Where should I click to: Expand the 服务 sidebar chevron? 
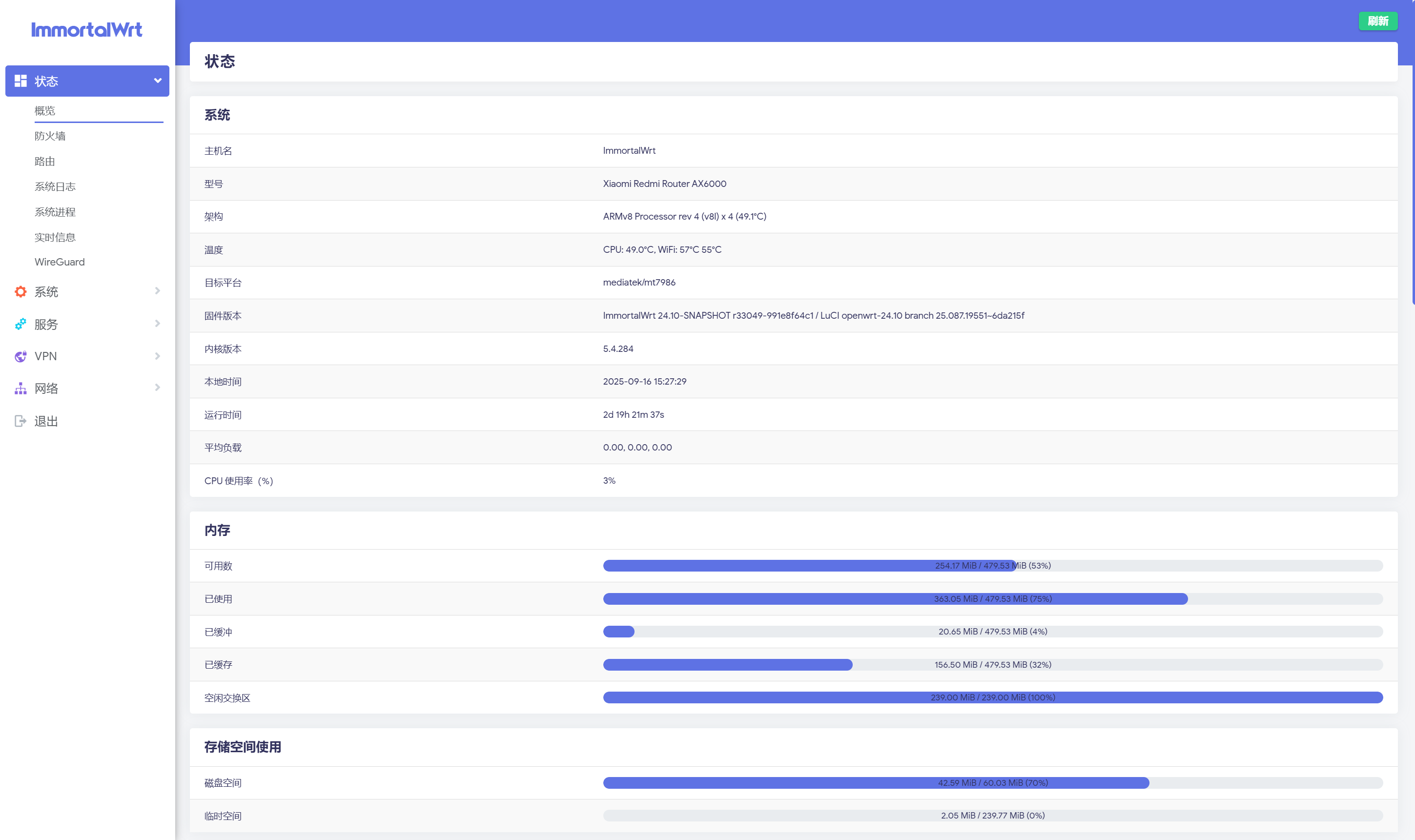point(157,323)
